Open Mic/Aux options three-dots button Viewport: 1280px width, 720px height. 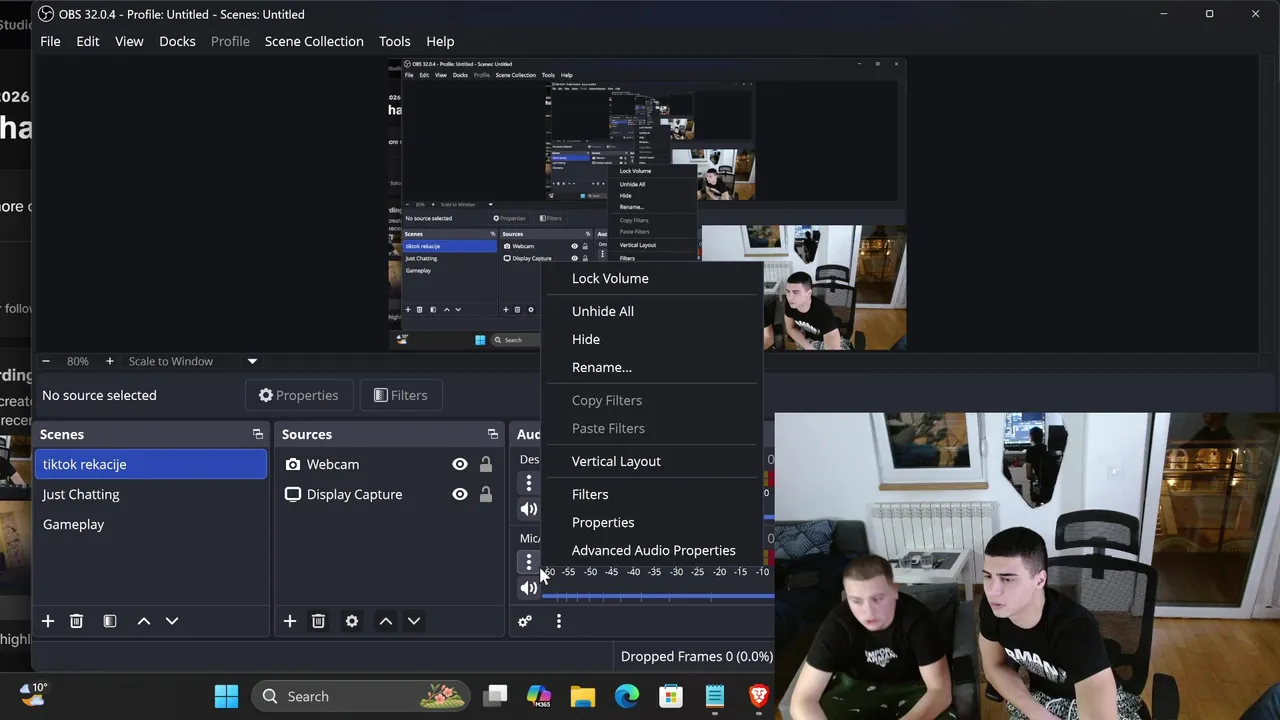point(529,563)
